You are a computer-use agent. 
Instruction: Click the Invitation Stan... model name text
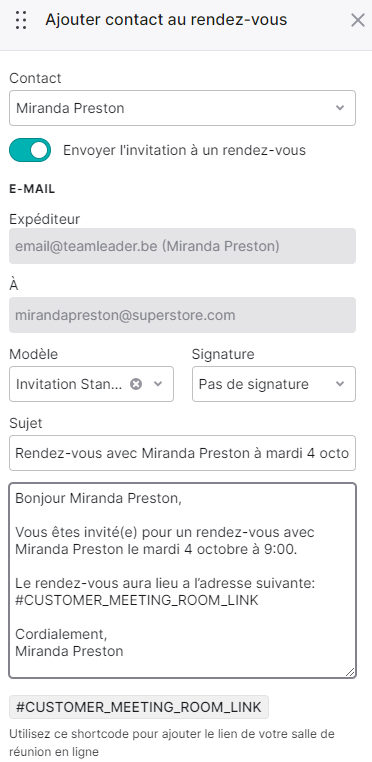70,384
